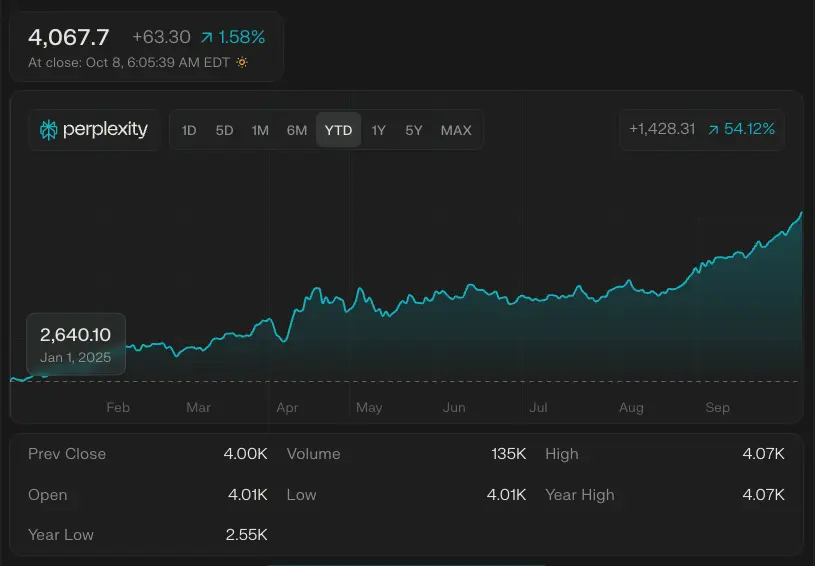
Task: Click the +1,428.31 gain badge
Action: [662, 130]
